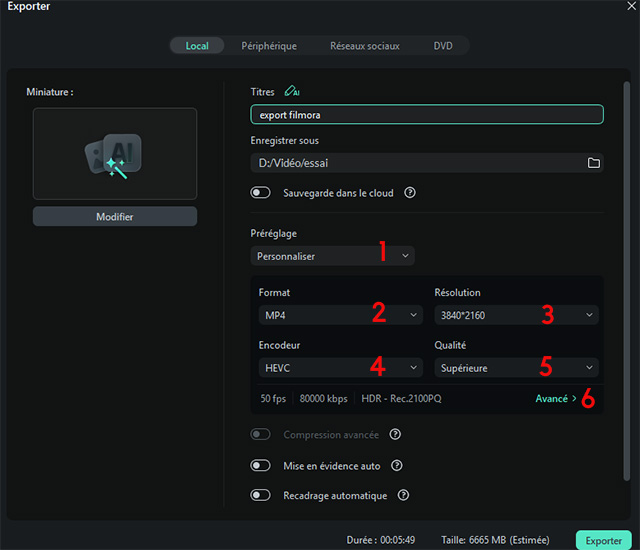The width and height of the screenshot is (640, 550).
Task: Click the AI thumbnail preview image
Action: [115, 153]
